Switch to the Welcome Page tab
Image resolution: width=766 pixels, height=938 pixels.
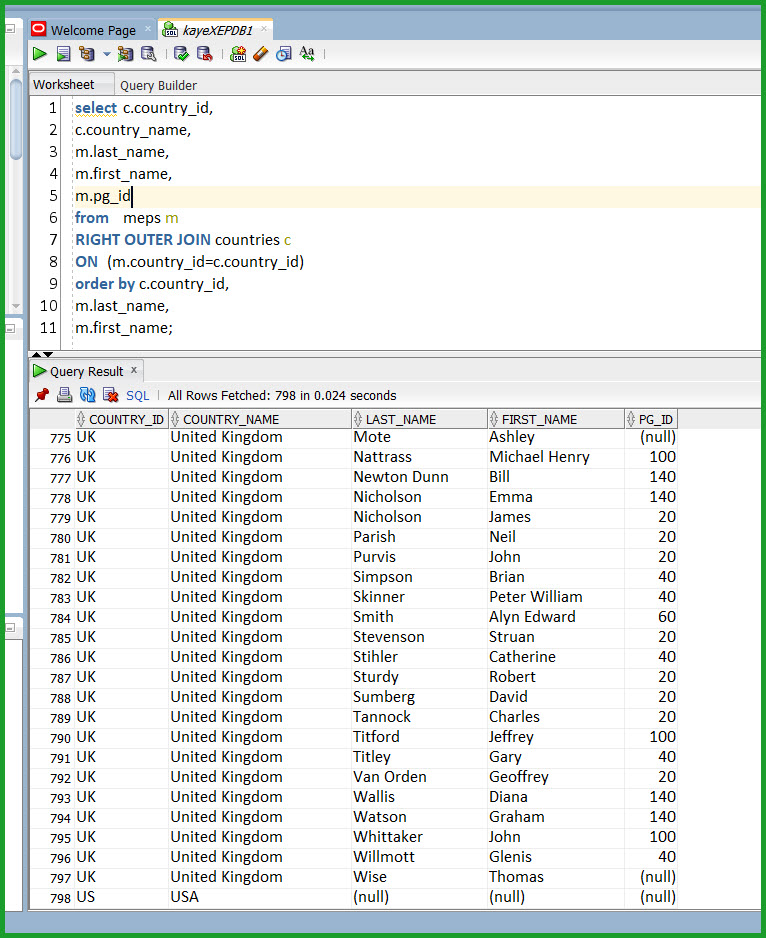pos(93,30)
